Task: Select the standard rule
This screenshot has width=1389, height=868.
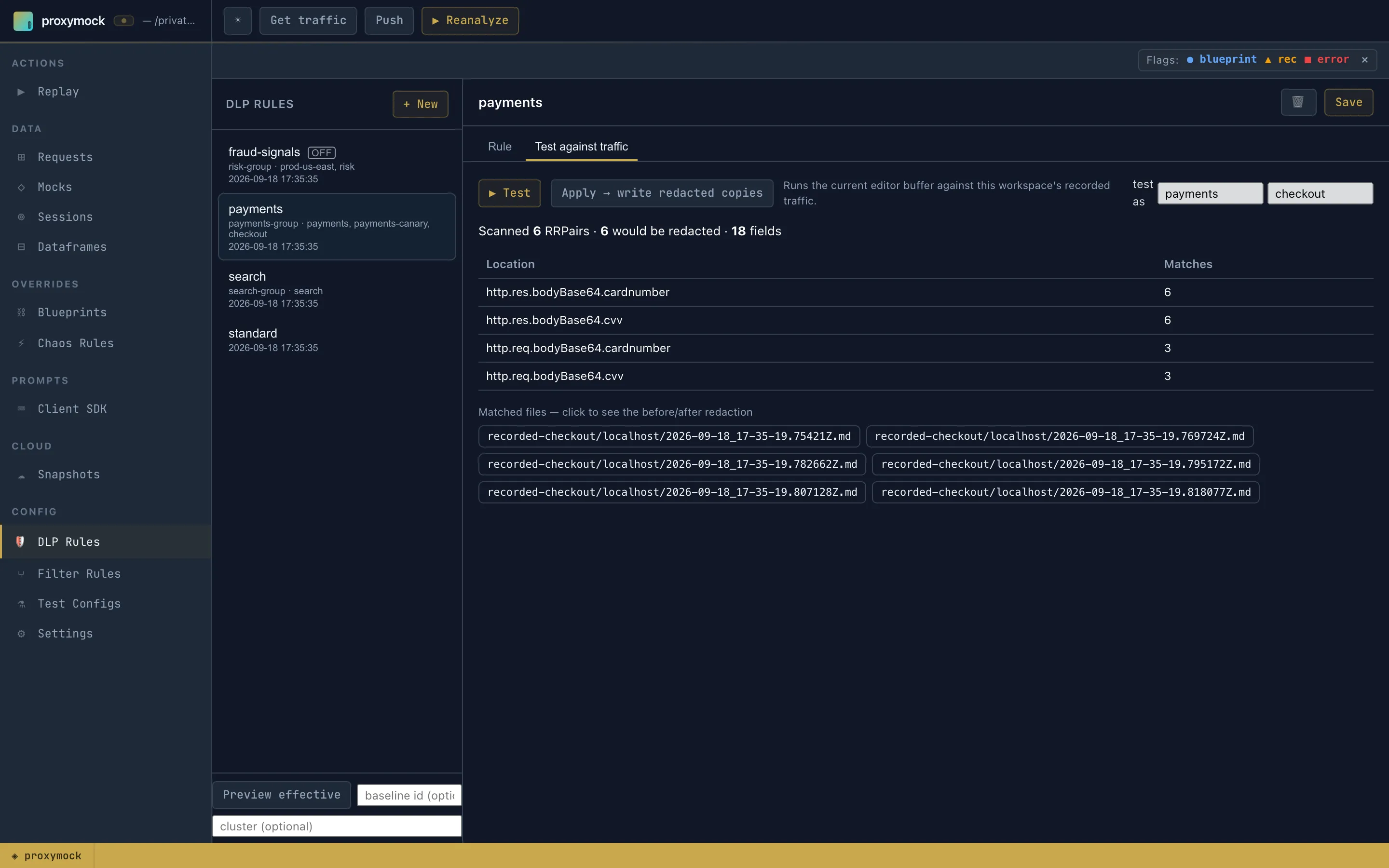Action: (337, 339)
